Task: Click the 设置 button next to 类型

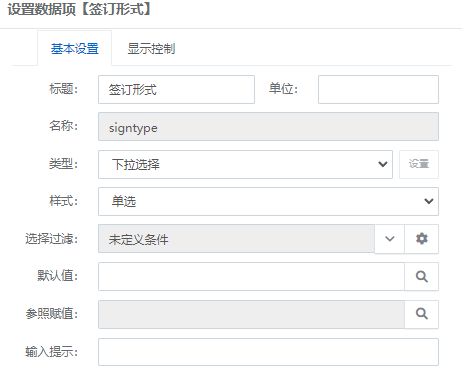Action: tap(419, 164)
